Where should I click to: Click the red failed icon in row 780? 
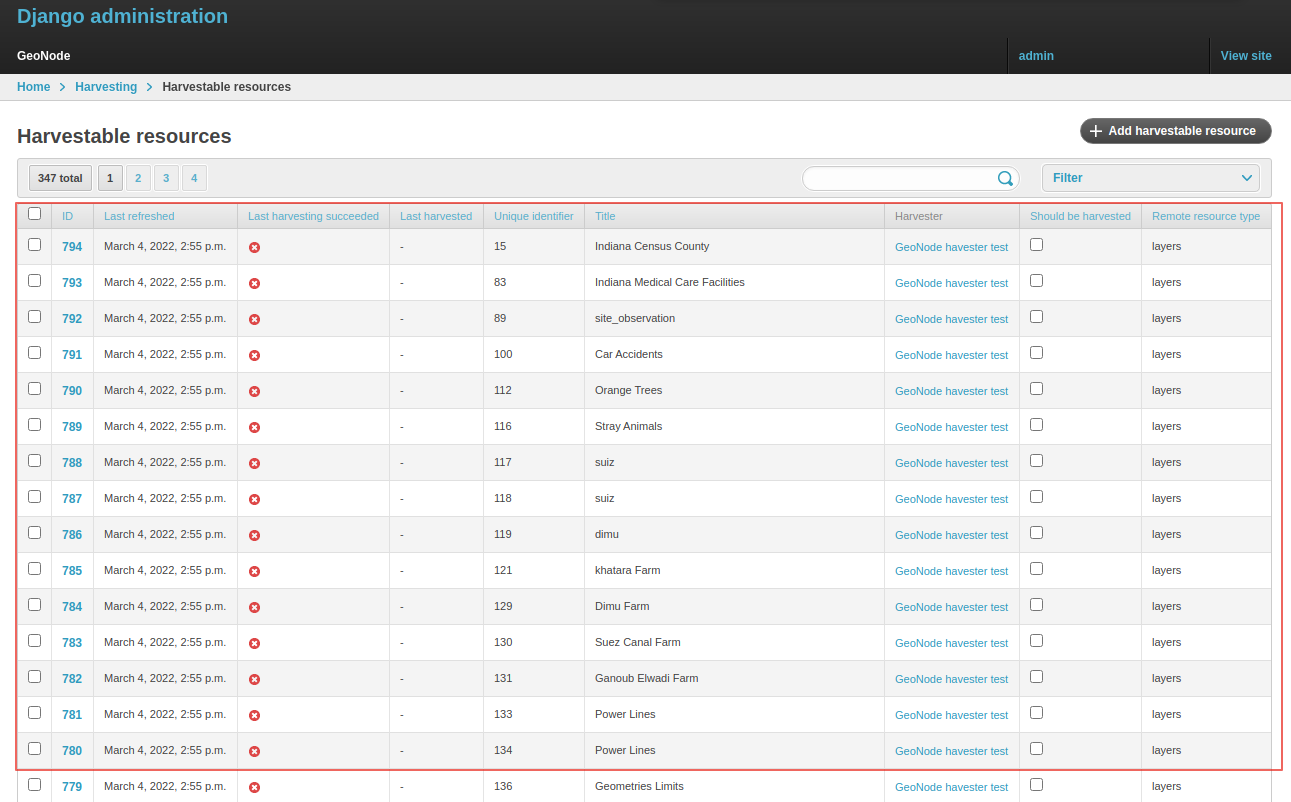[x=254, y=751]
